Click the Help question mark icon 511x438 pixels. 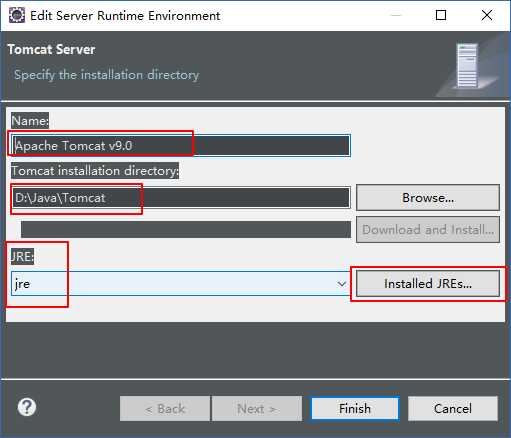coord(27,407)
